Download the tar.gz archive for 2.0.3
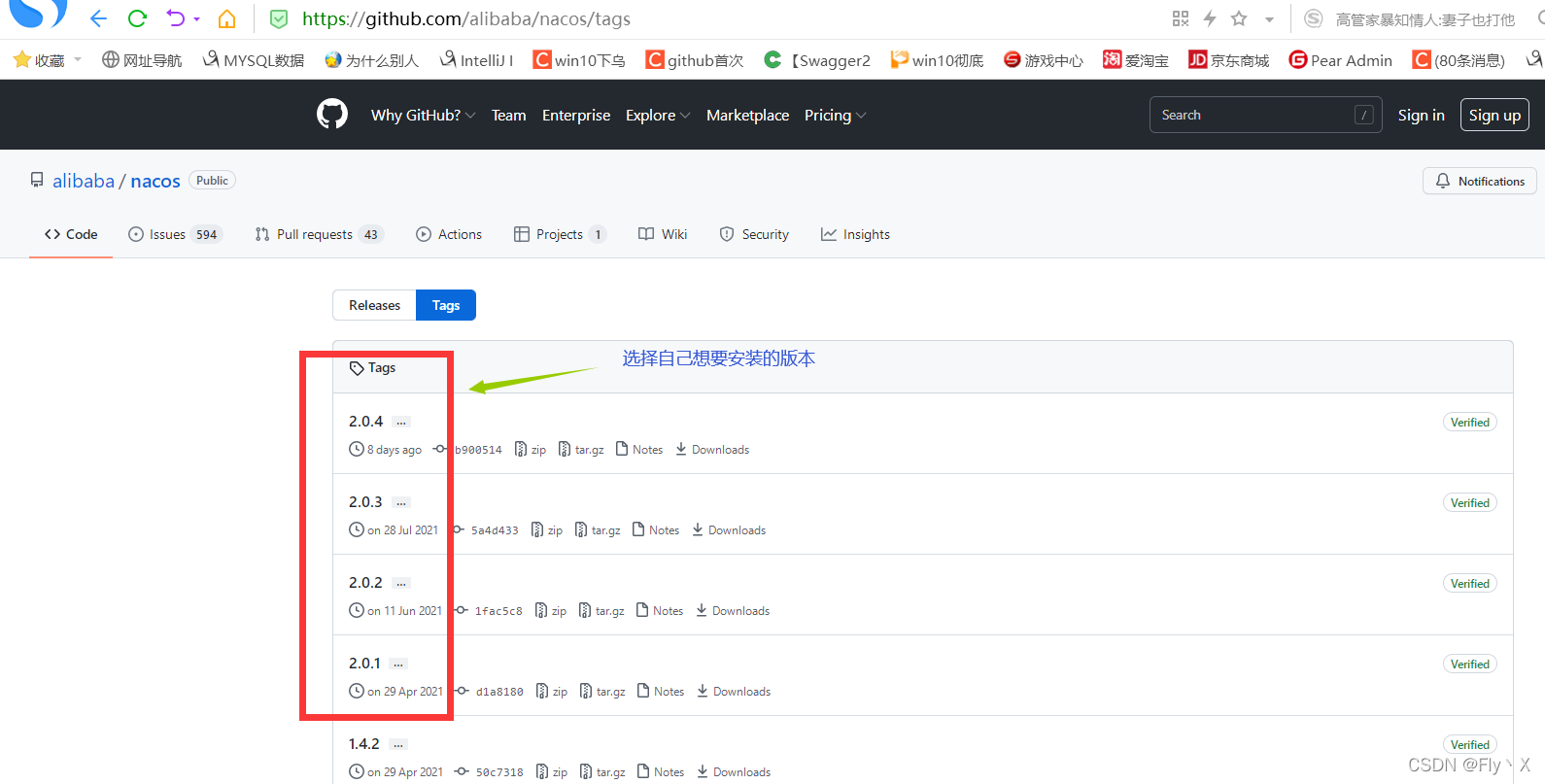This screenshot has height=784, width=1545. pos(598,530)
